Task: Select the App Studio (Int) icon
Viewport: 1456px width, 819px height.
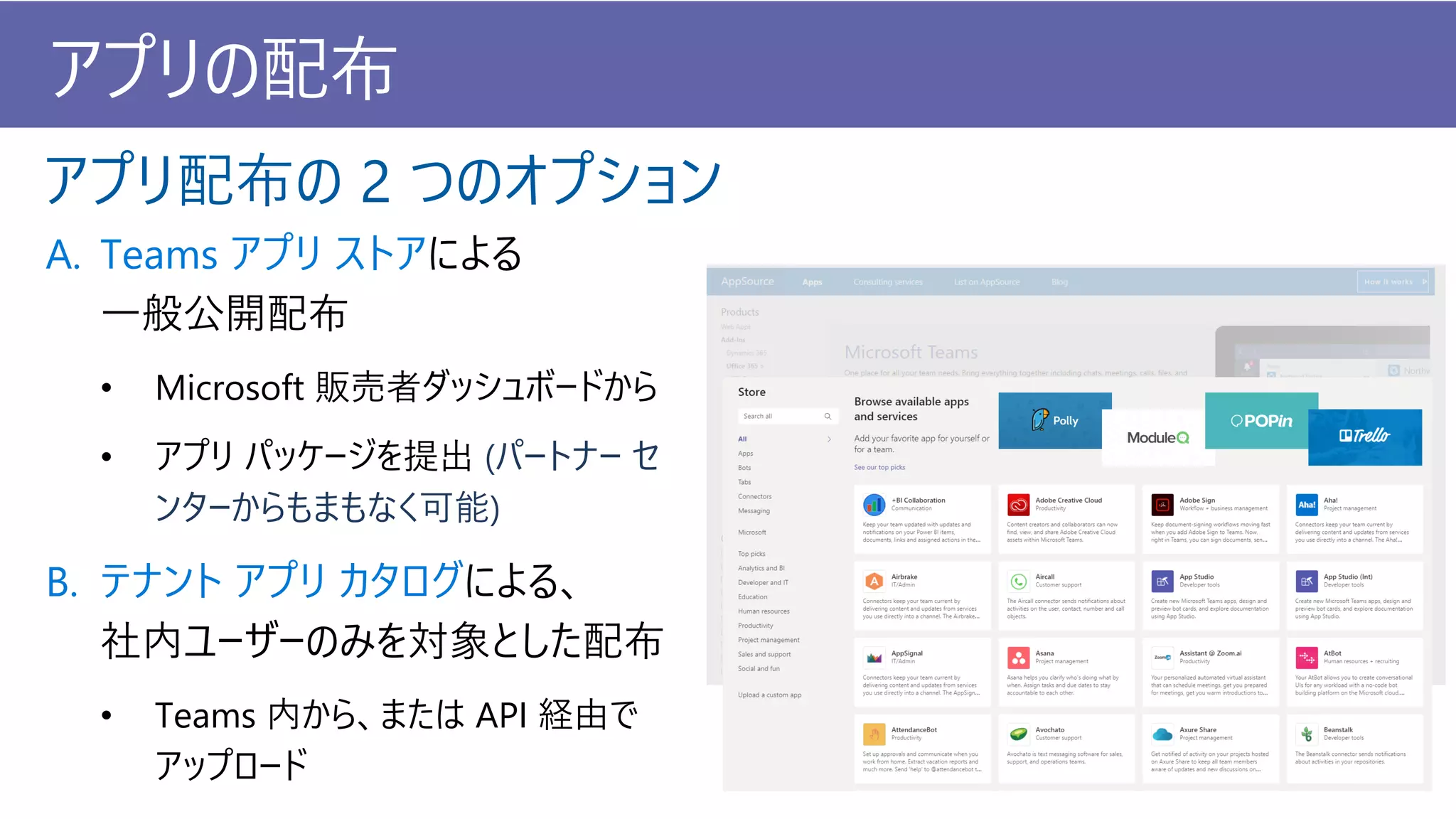Action: coord(1307,582)
